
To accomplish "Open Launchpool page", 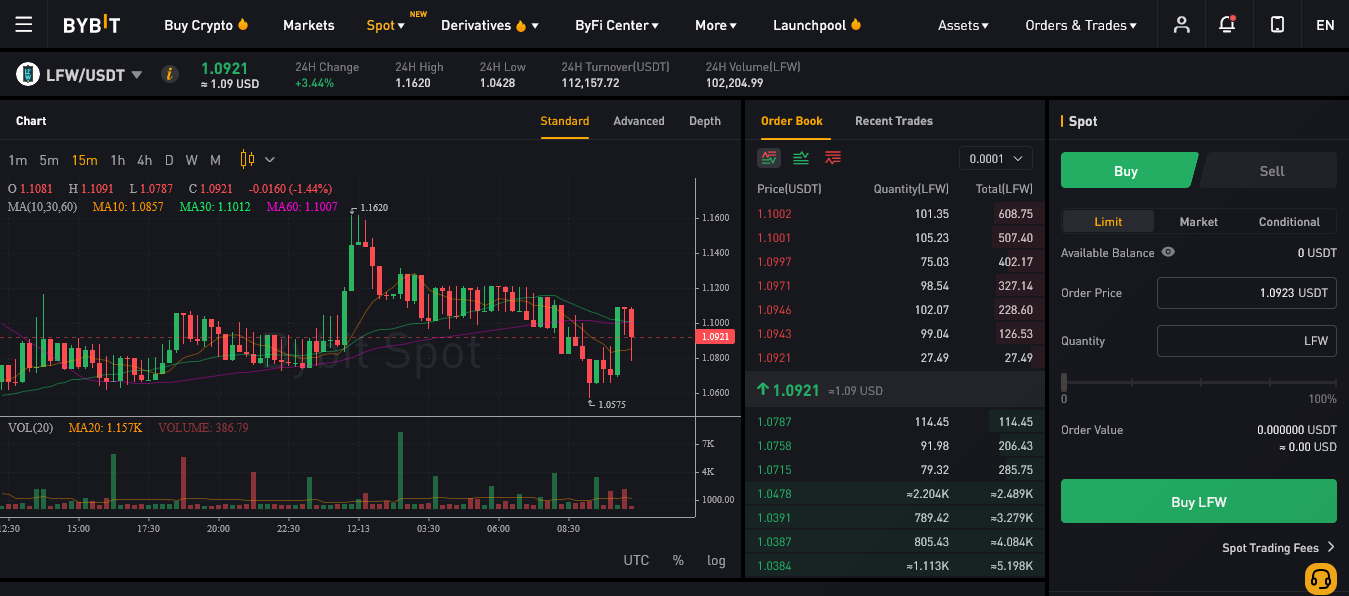I will click(809, 25).
